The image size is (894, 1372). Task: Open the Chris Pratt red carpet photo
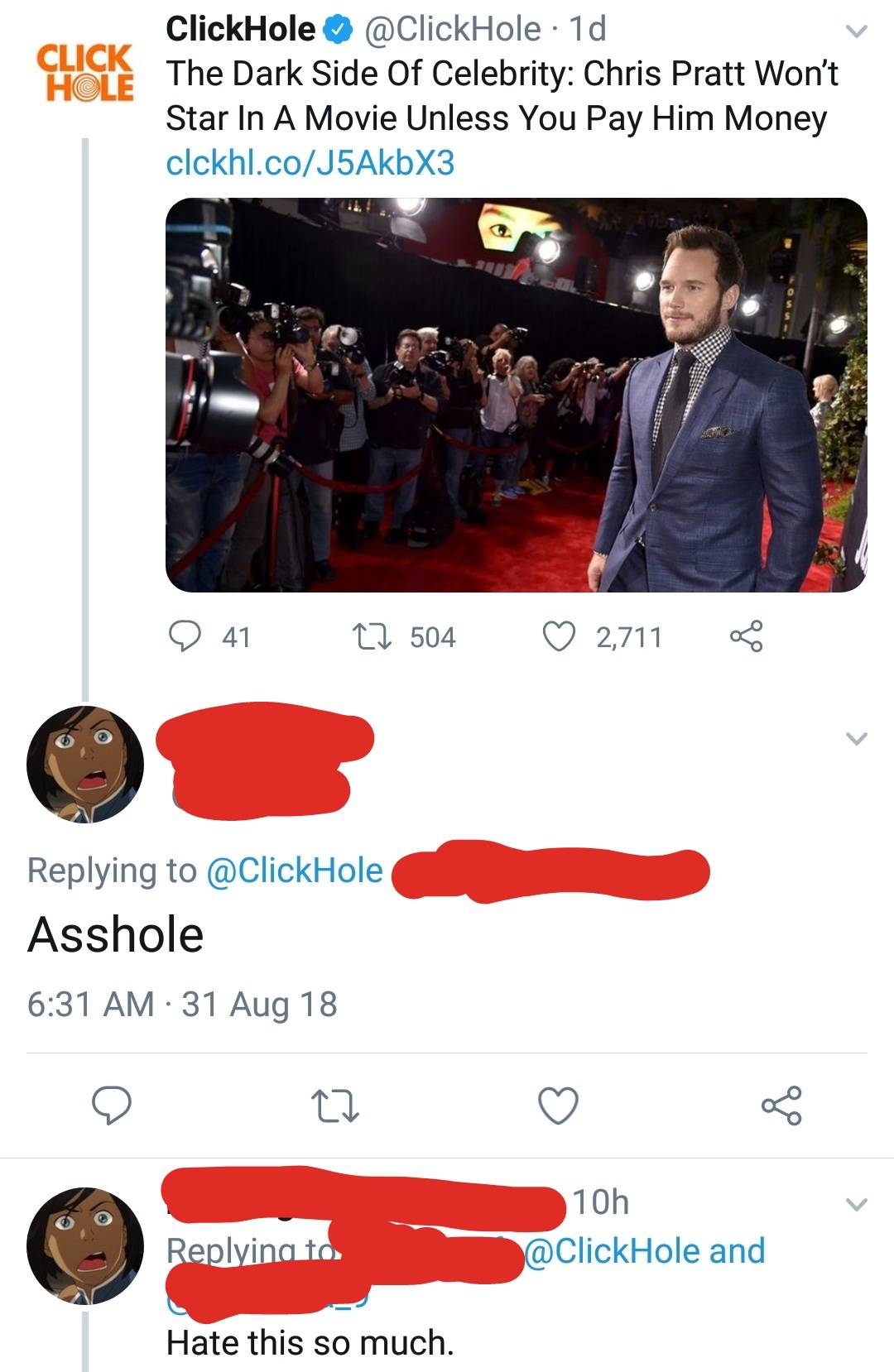516,395
